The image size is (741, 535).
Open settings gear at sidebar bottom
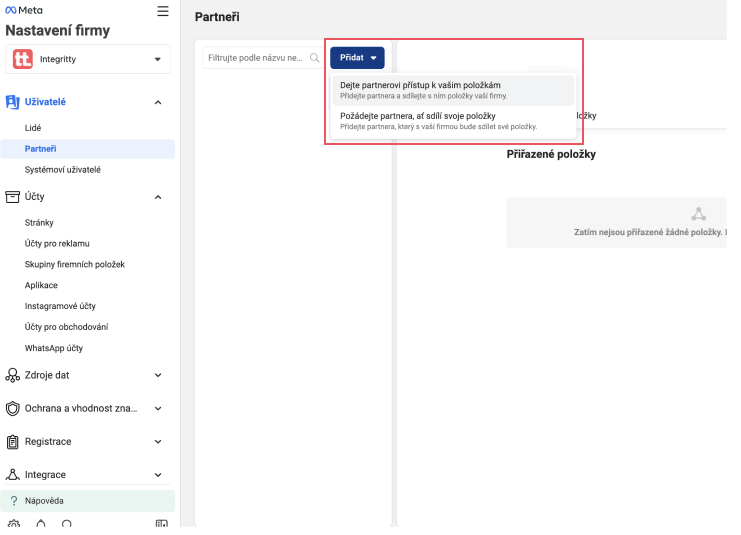[x=13, y=525]
